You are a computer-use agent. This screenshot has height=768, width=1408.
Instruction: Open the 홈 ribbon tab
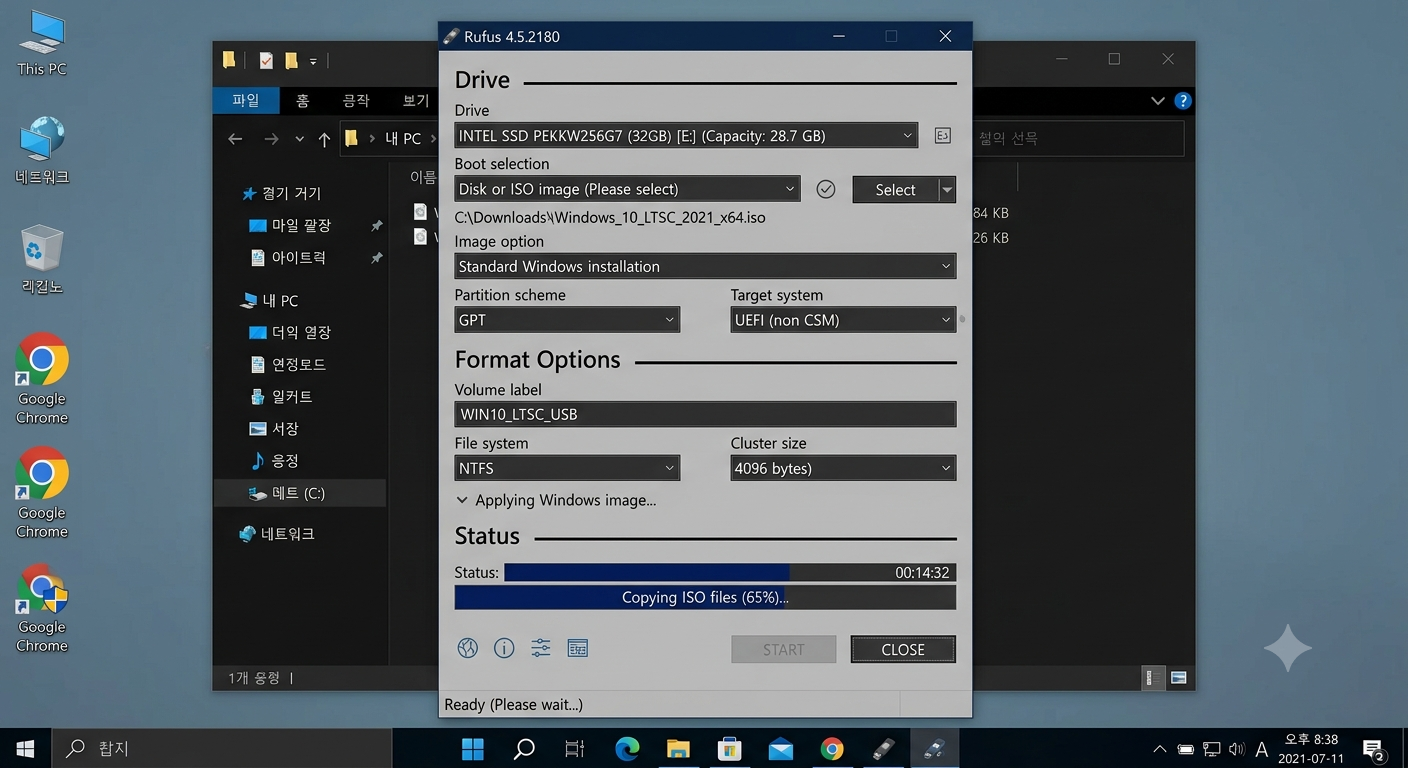pos(302,101)
